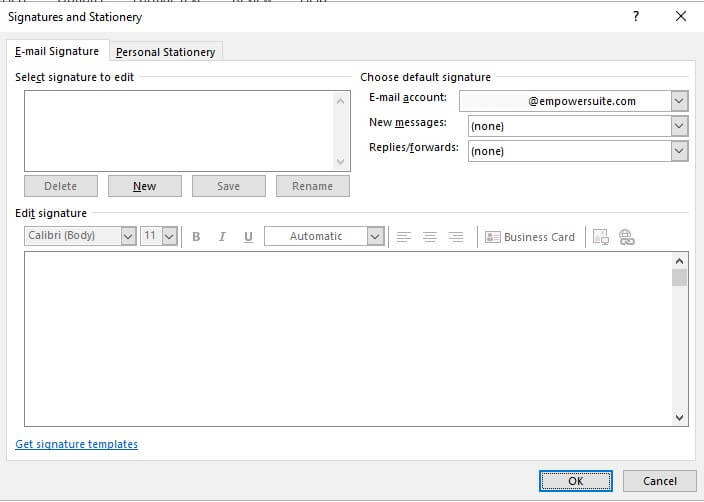Select the E-mail Signature tab
704x502 pixels.
click(x=57, y=51)
